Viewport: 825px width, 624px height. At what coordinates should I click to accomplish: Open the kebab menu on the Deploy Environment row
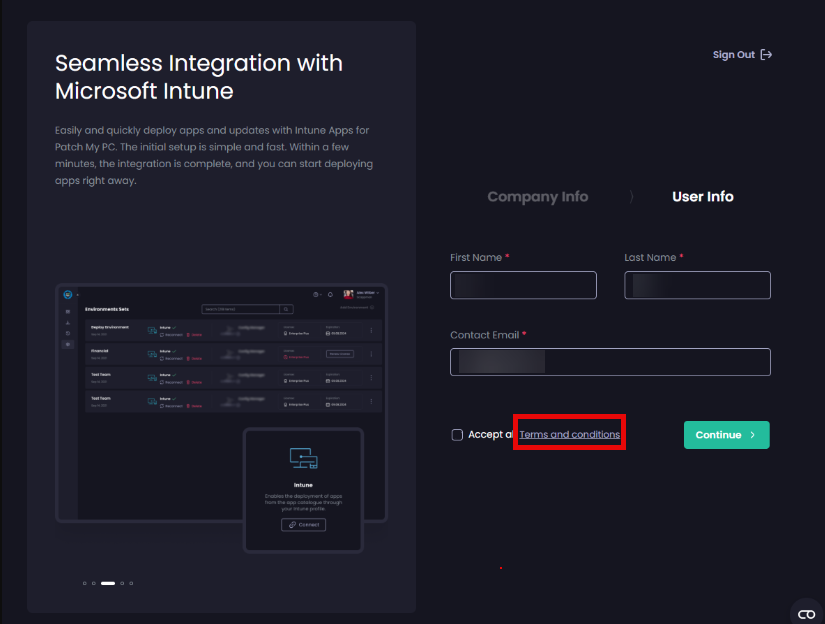(x=370, y=330)
